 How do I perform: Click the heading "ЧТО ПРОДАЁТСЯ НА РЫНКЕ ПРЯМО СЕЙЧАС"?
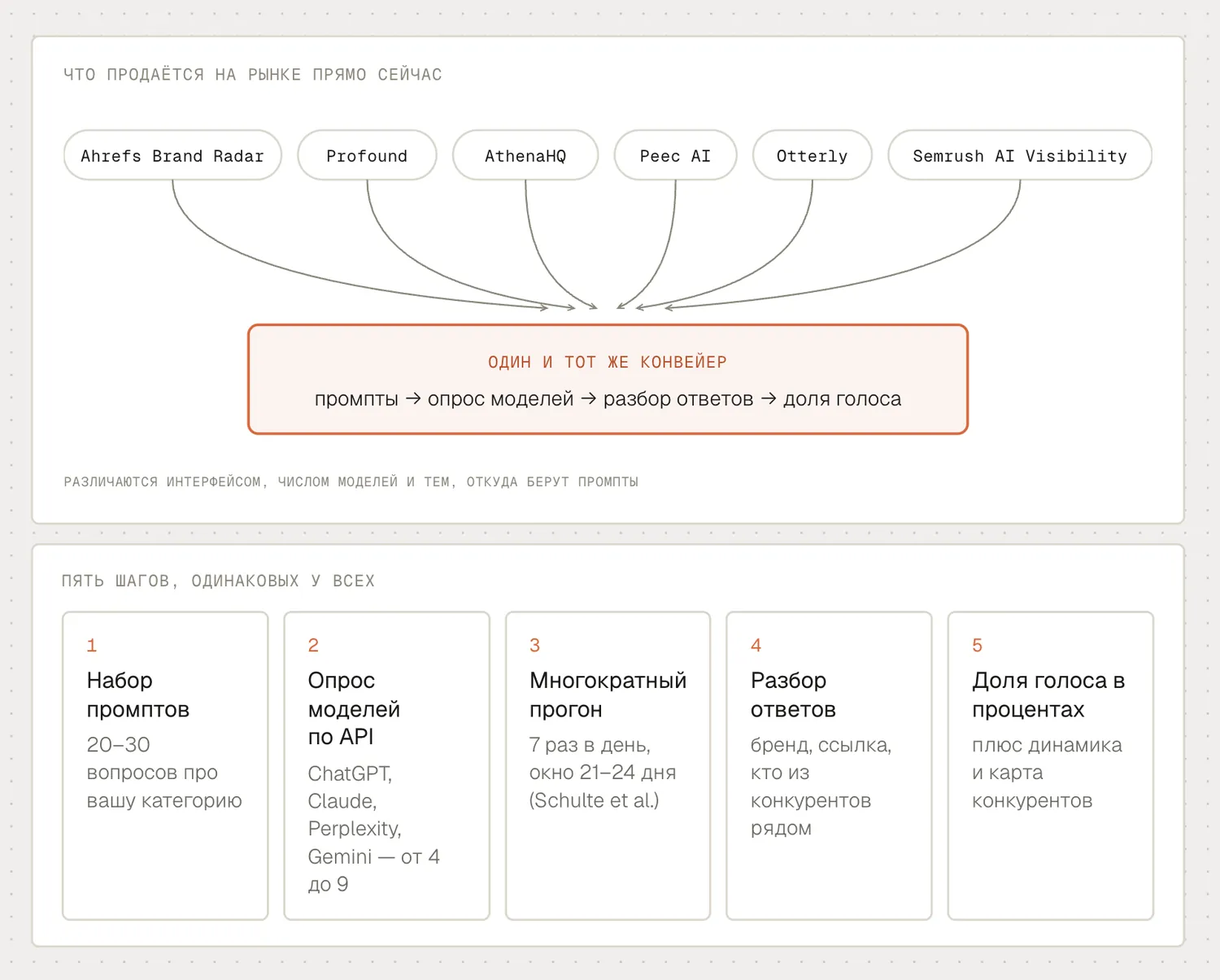click(253, 75)
